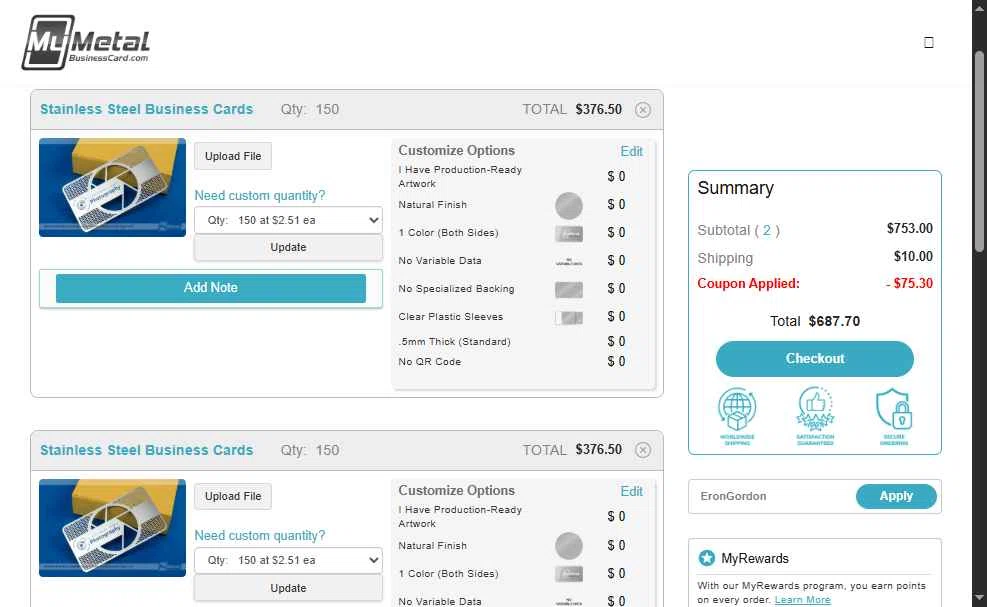Open the menu icon in the header

coord(928,42)
